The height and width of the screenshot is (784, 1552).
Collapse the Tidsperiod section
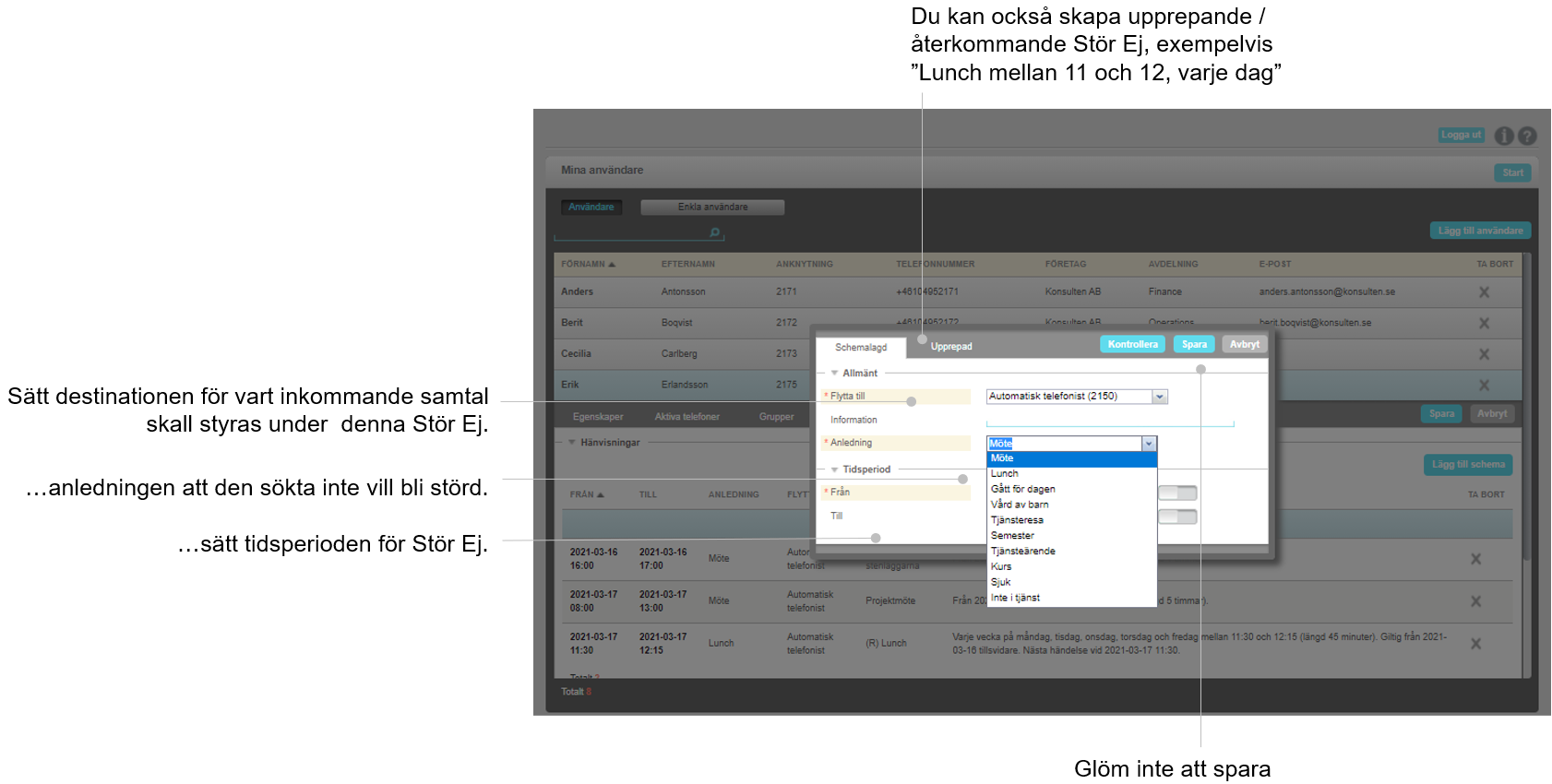click(x=834, y=470)
